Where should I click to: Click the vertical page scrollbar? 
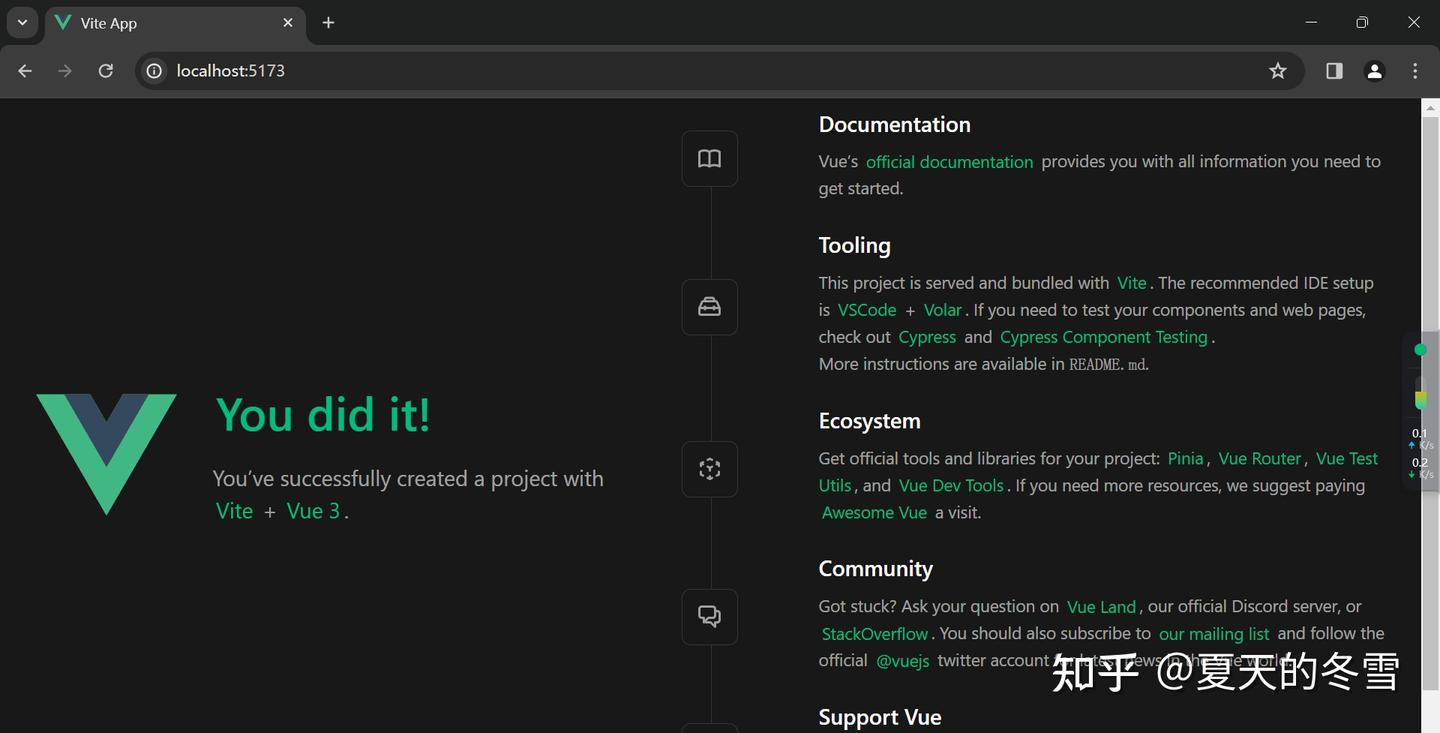1430,400
